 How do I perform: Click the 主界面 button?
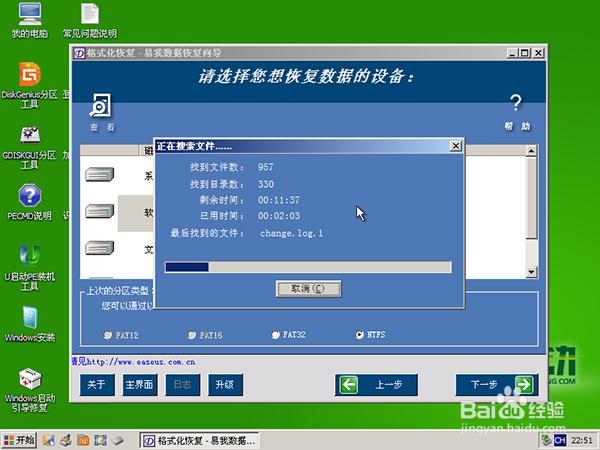pos(140,385)
